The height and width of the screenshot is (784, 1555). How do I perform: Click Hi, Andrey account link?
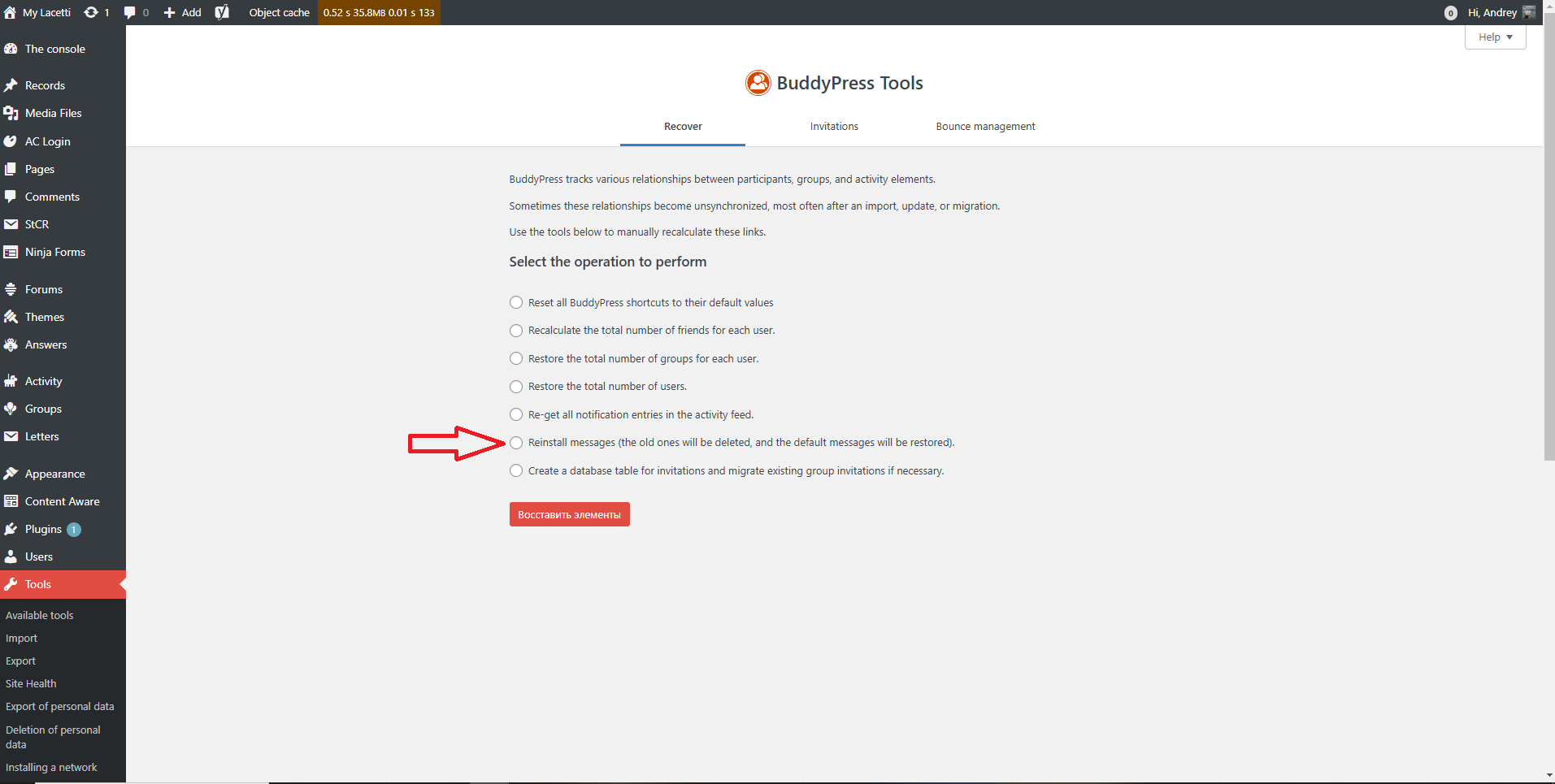pos(1492,12)
